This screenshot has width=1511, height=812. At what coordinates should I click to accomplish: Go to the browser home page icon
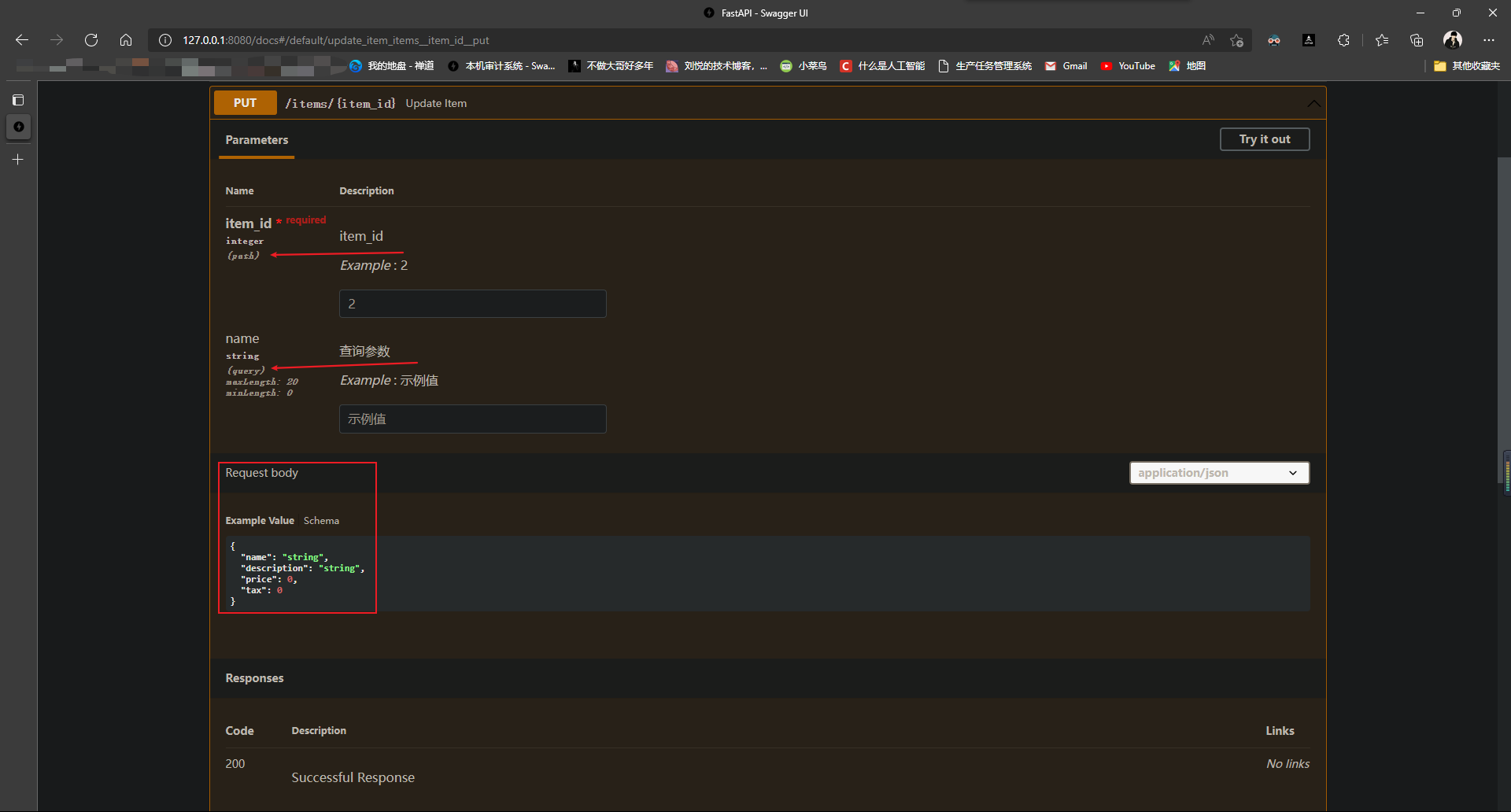pyautogui.click(x=126, y=40)
